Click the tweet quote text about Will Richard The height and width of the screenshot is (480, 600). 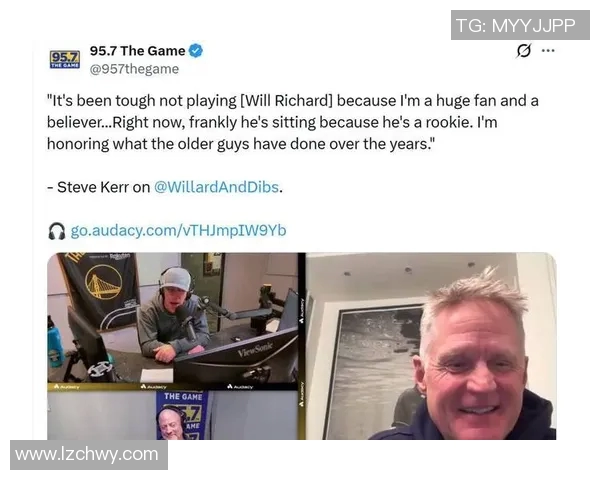point(293,122)
